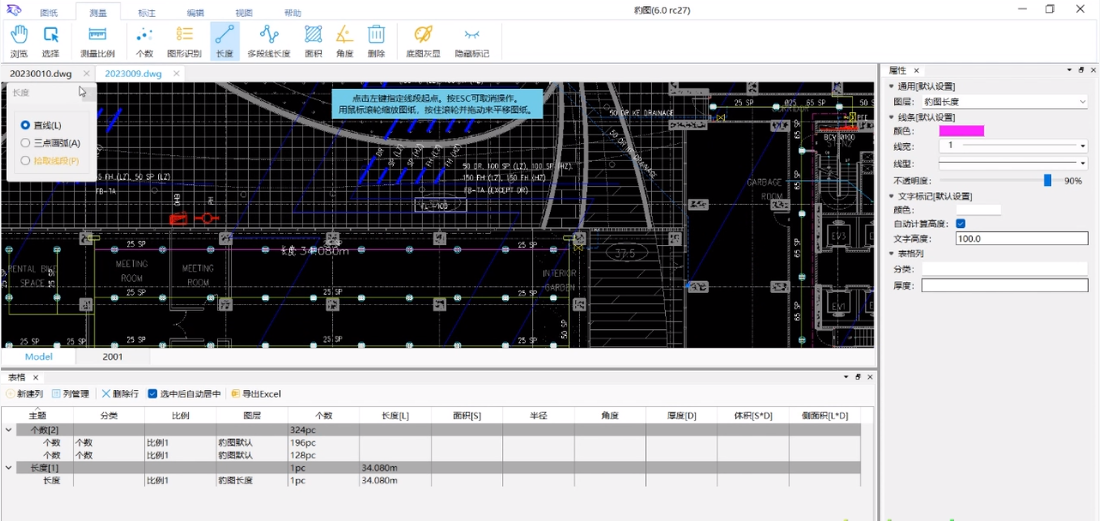Click the 测量比例 ruler icon
This screenshot has width=1100, height=521.
coord(97,41)
